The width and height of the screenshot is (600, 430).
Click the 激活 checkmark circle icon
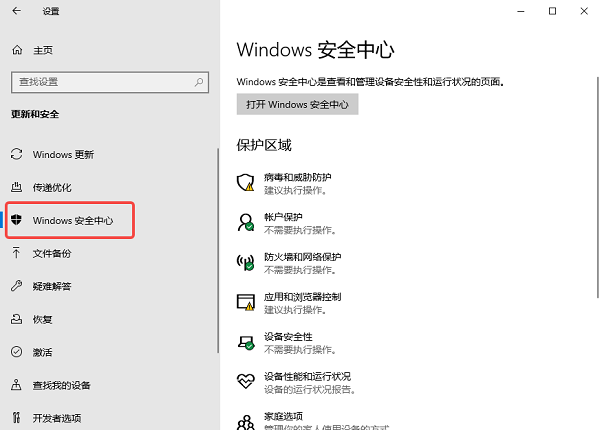pos(16,352)
